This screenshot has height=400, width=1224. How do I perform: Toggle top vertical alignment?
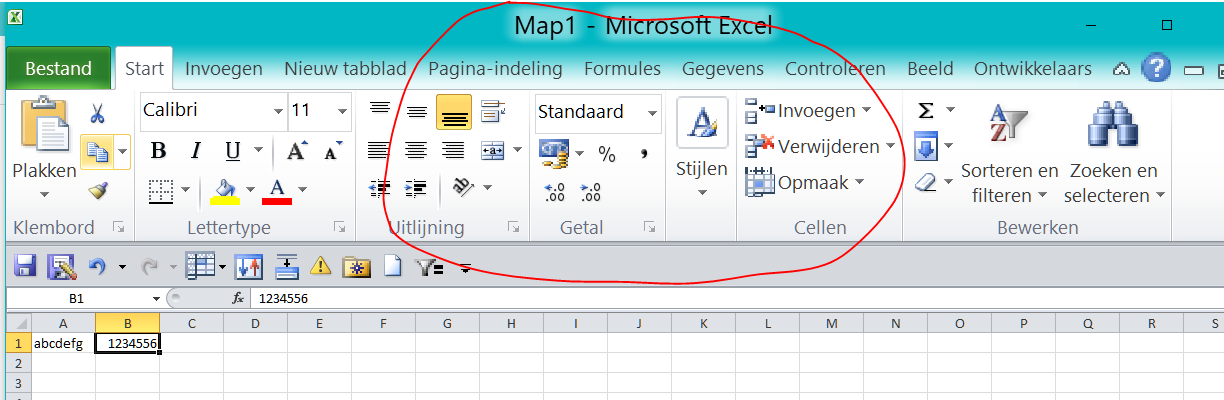coord(380,110)
